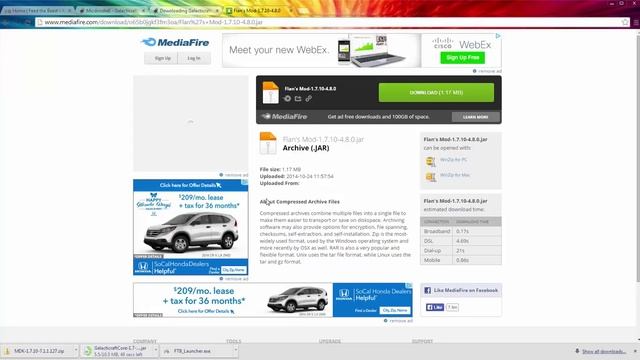The image size is (640, 360).
Task: Click the MediaFire logo in the grey promo strip
Action: [x=284, y=116]
